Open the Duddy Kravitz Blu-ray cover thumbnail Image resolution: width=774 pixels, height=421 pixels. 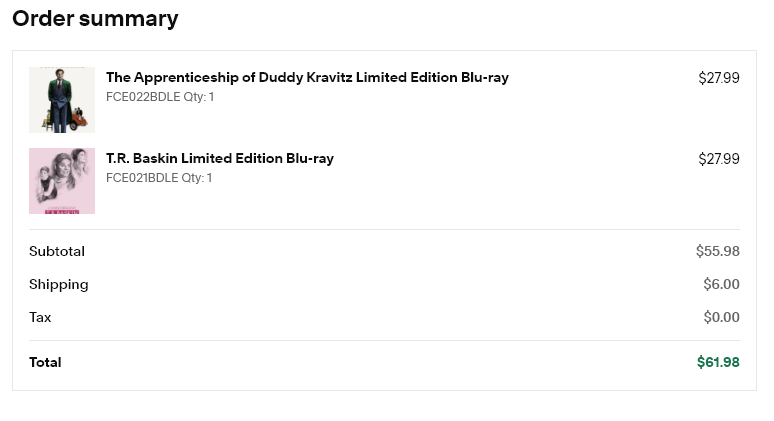(62, 100)
